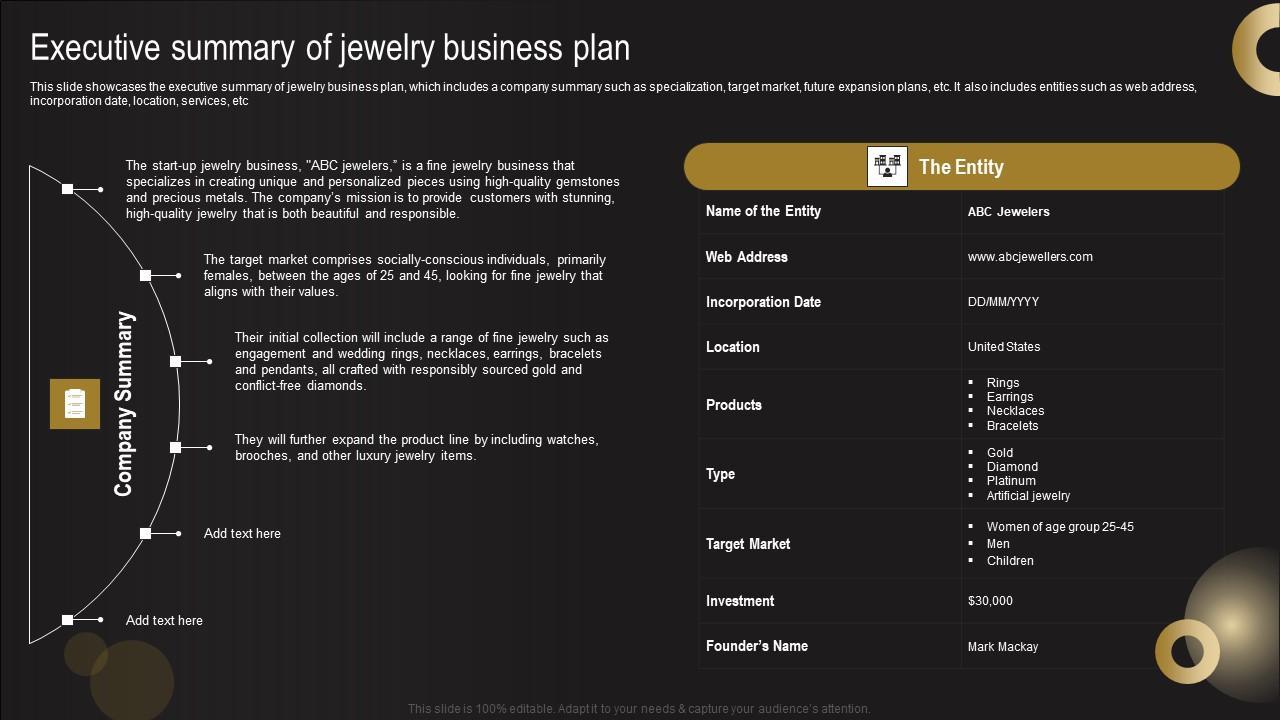Select the 'Founder's Name' row label

click(757, 646)
